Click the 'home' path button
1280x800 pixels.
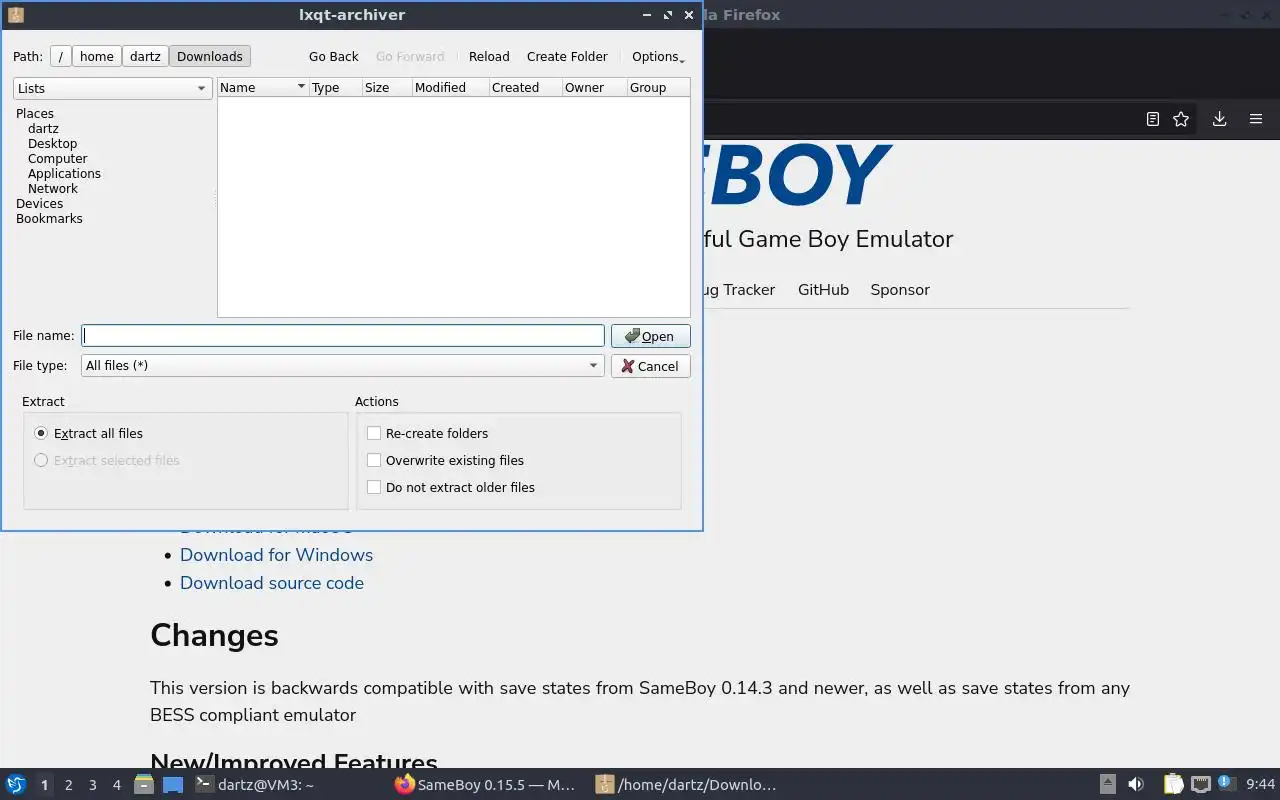tap(97, 57)
